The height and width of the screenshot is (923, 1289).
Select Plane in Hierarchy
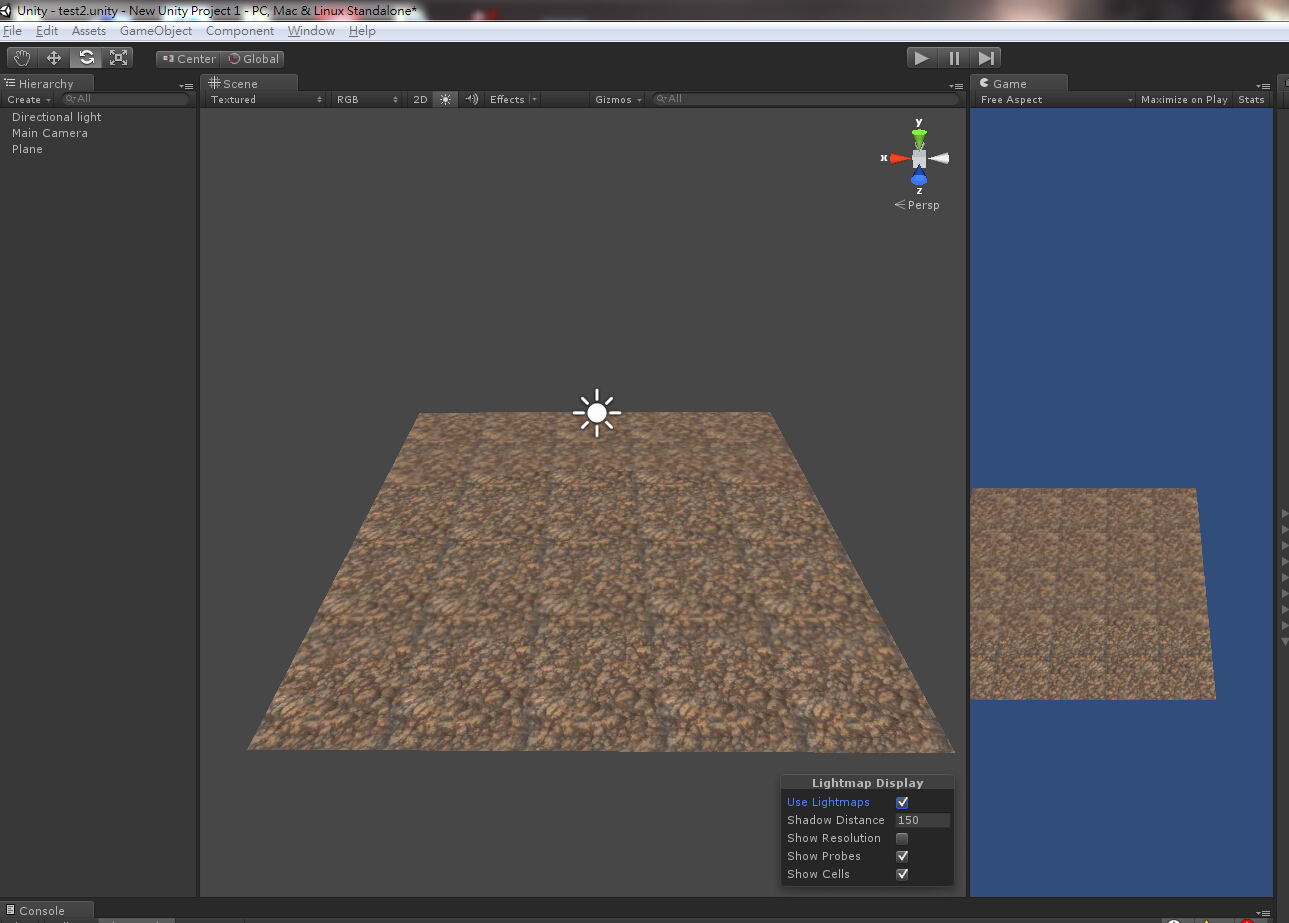tap(27, 149)
